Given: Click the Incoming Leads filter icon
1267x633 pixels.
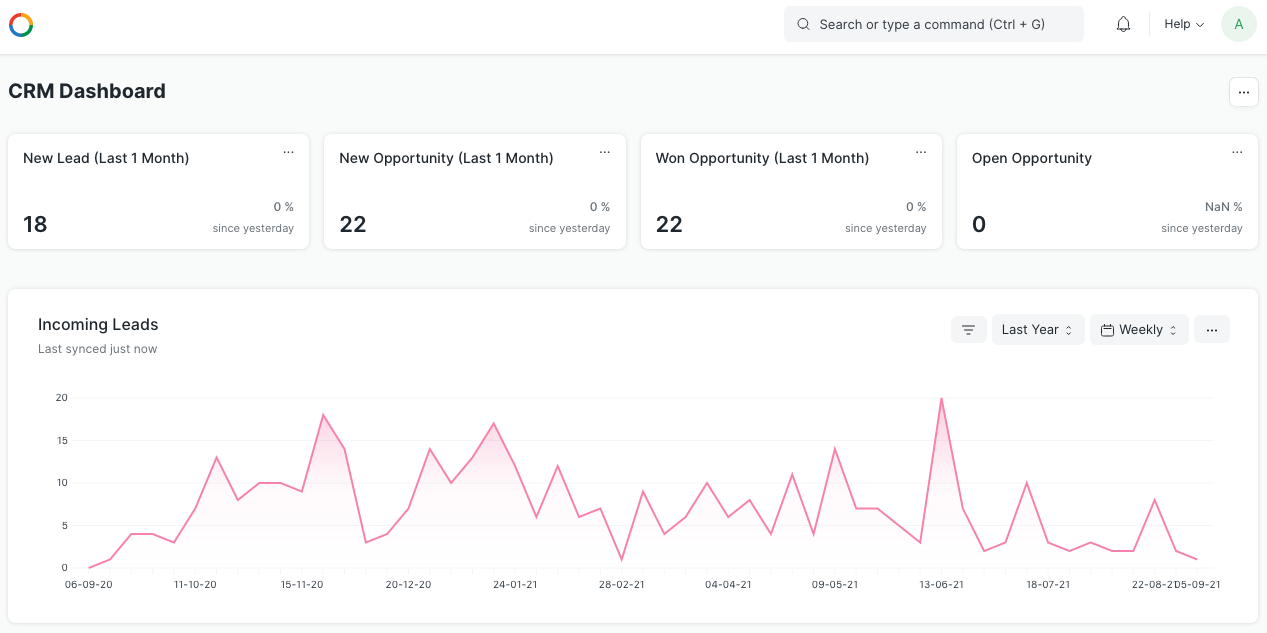Looking at the screenshot, I should pos(968,330).
